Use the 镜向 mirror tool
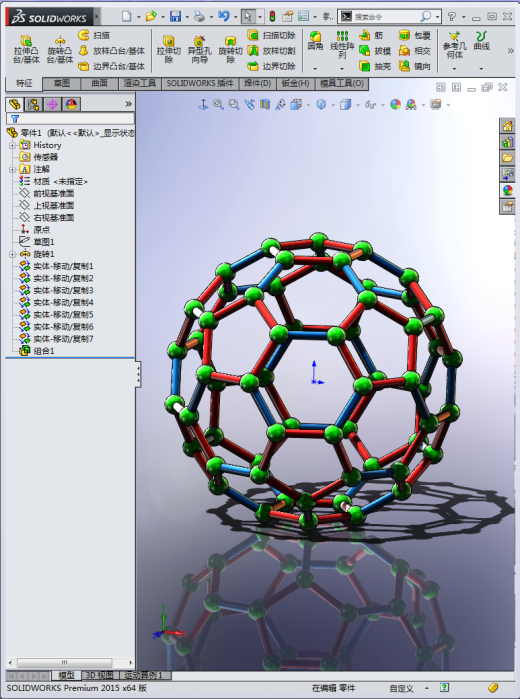 click(415, 66)
